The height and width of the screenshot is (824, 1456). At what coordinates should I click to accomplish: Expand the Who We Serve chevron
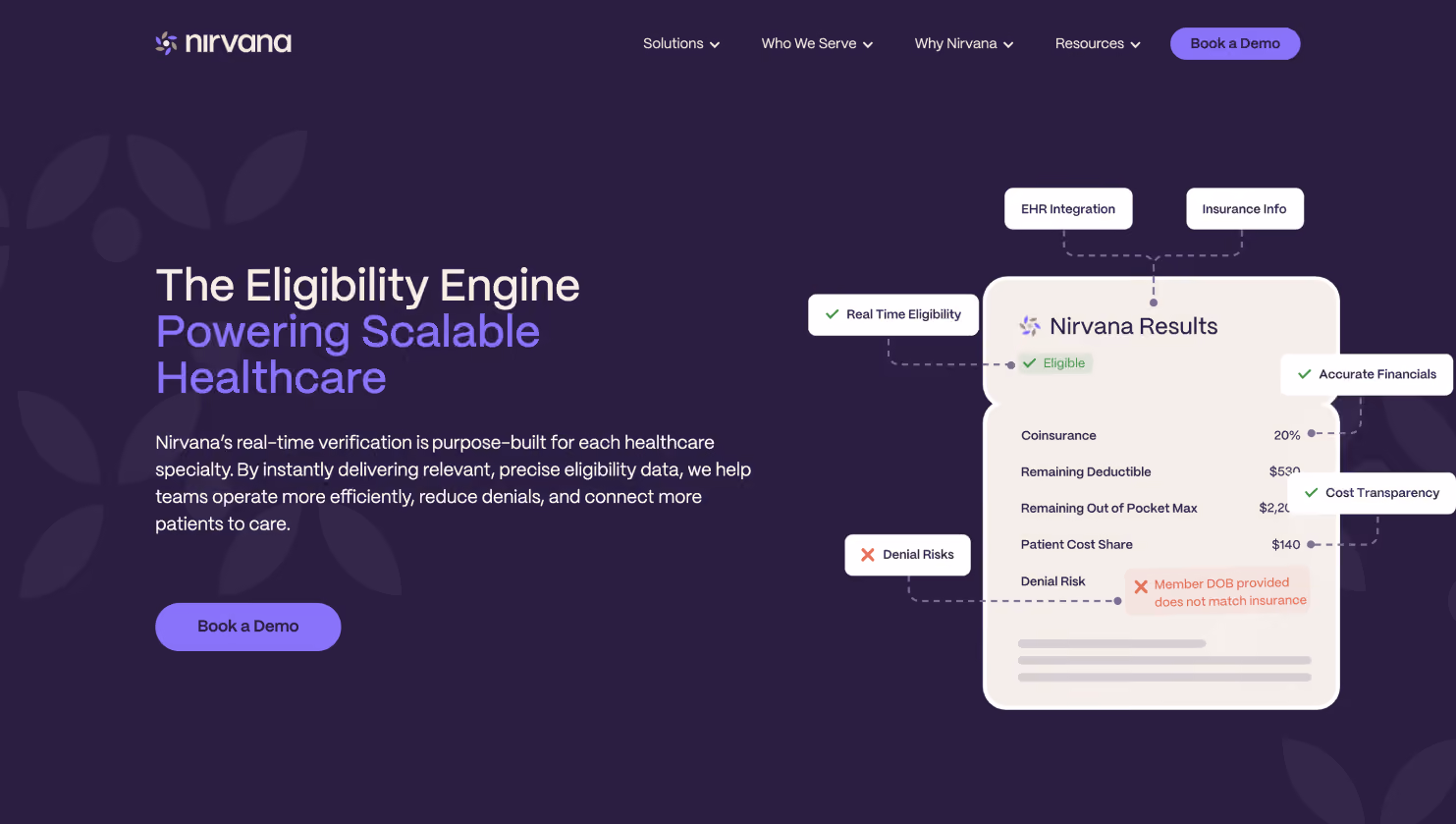click(x=868, y=44)
